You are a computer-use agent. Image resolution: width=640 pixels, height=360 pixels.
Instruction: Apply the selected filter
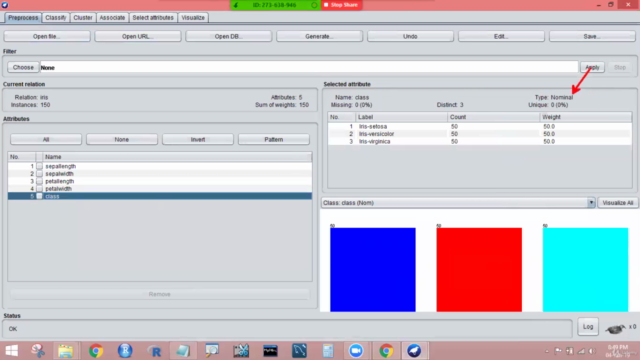pyautogui.click(x=592, y=67)
